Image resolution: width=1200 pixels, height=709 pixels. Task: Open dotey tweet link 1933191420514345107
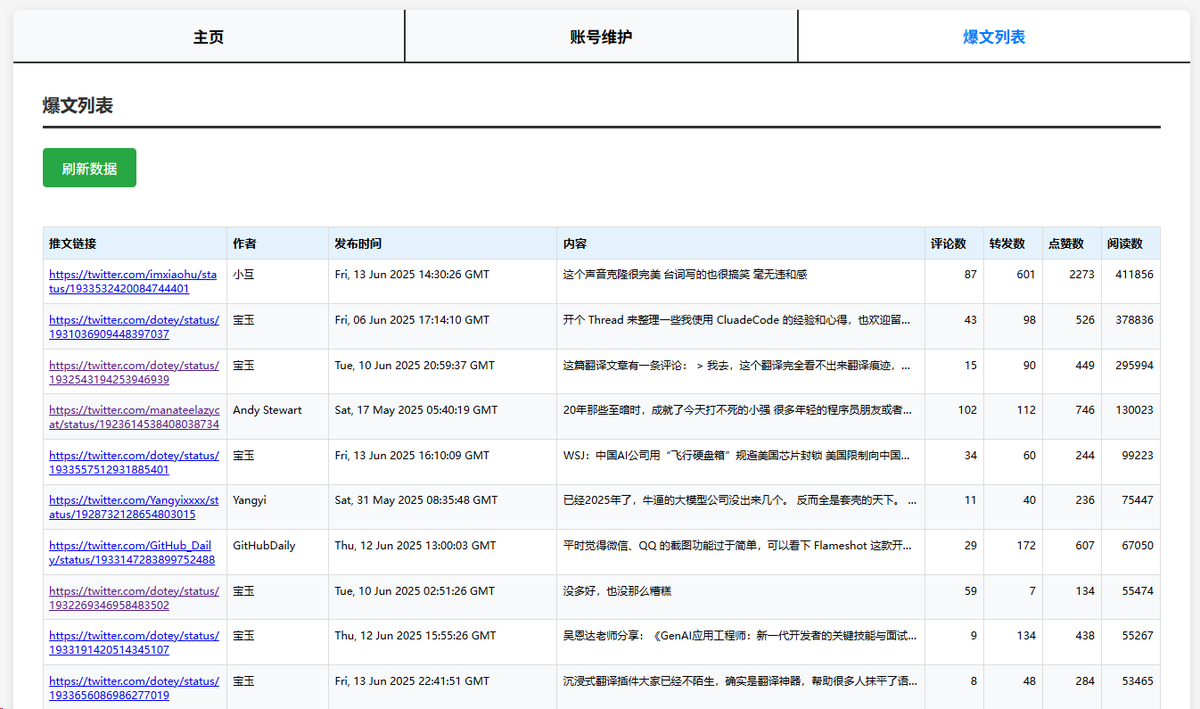pos(133,643)
